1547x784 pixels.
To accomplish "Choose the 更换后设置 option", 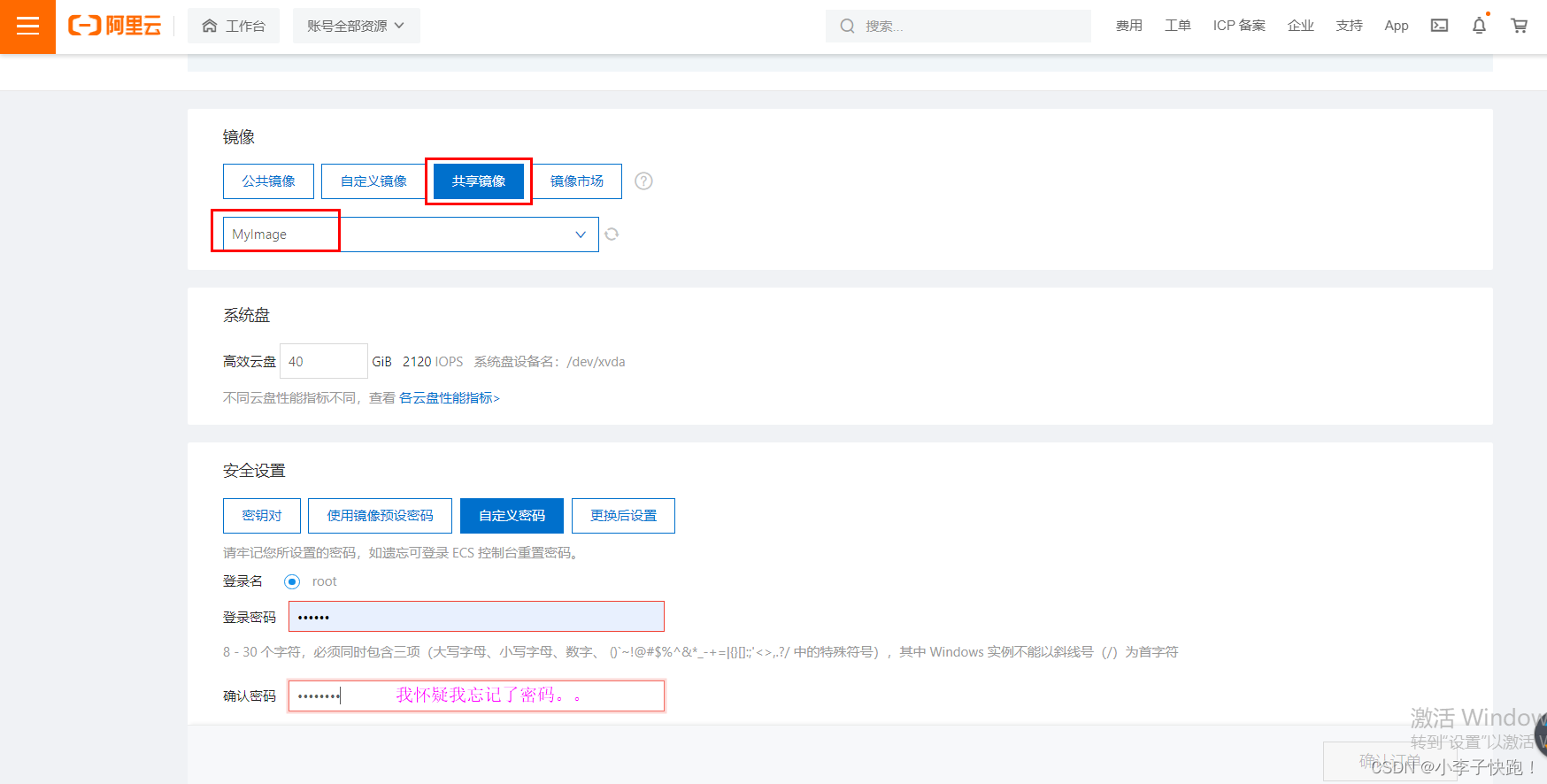I will 624,516.
